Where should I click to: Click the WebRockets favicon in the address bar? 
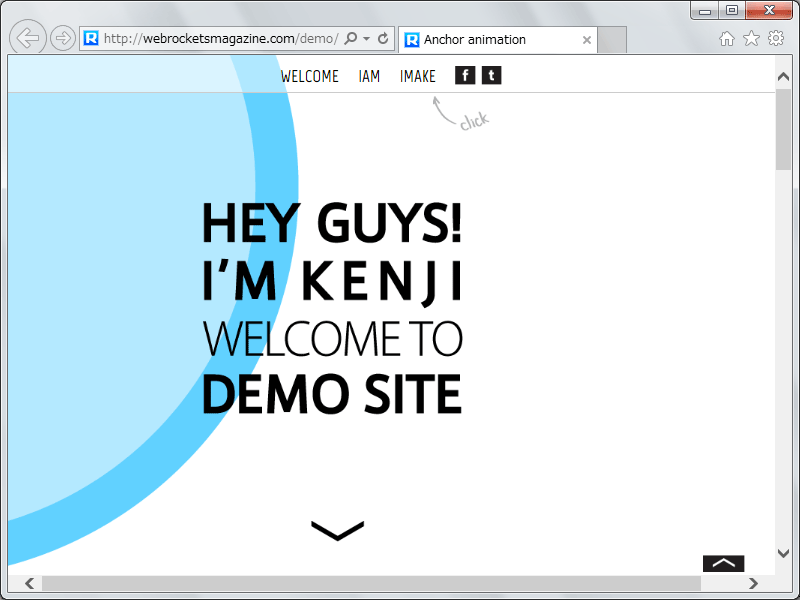90,38
